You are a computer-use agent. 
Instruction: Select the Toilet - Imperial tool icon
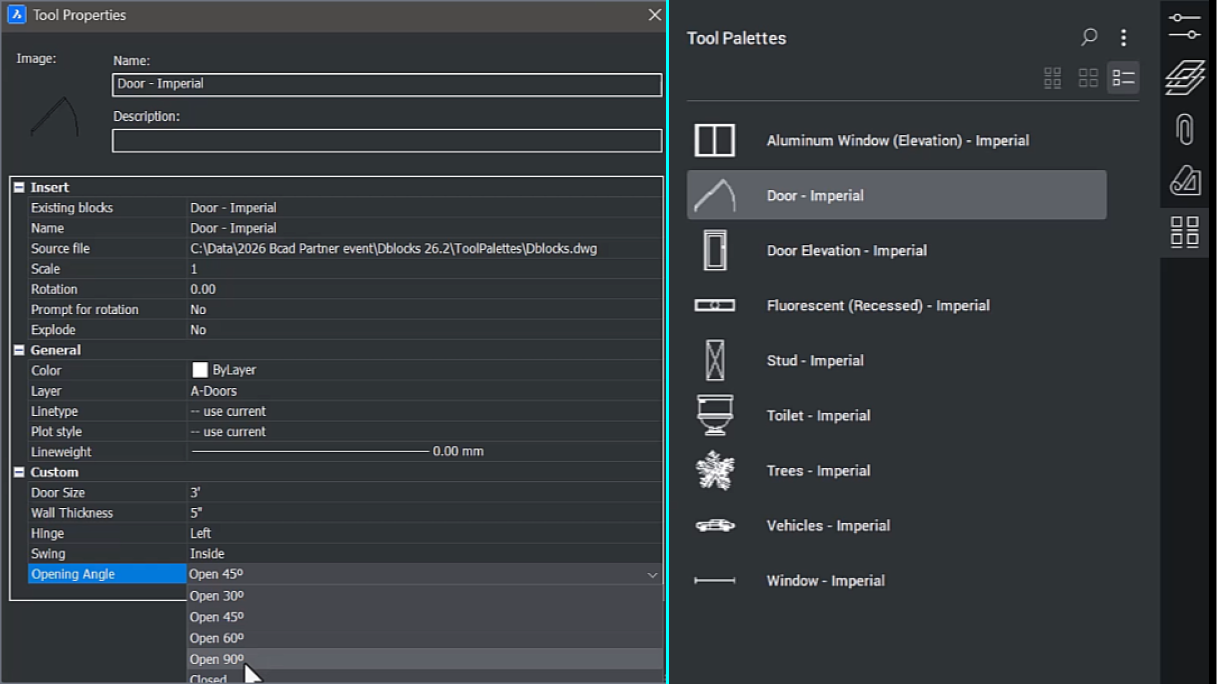(714, 416)
